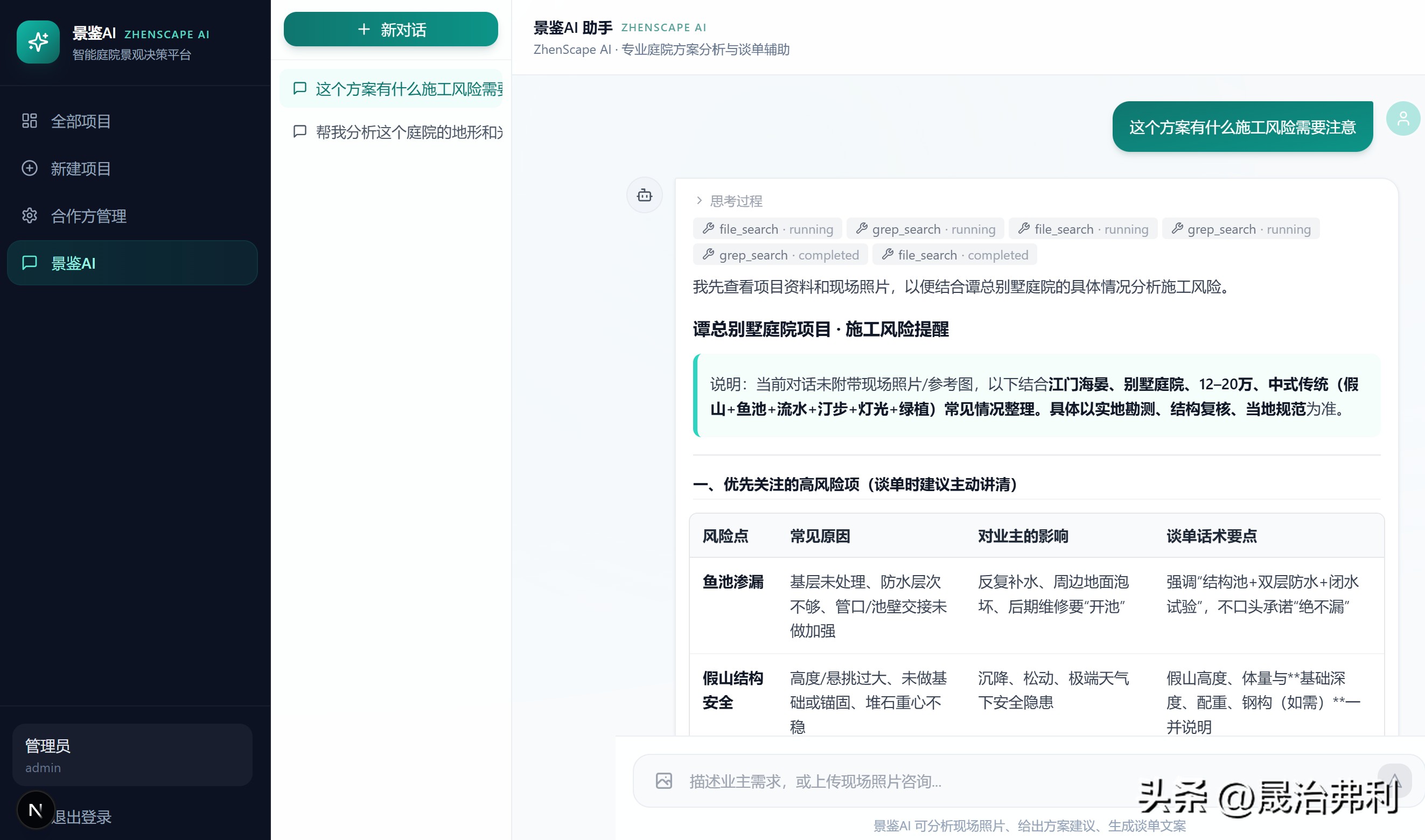
Task: Click the second grep_search running tag
Action: (1240, 229)
